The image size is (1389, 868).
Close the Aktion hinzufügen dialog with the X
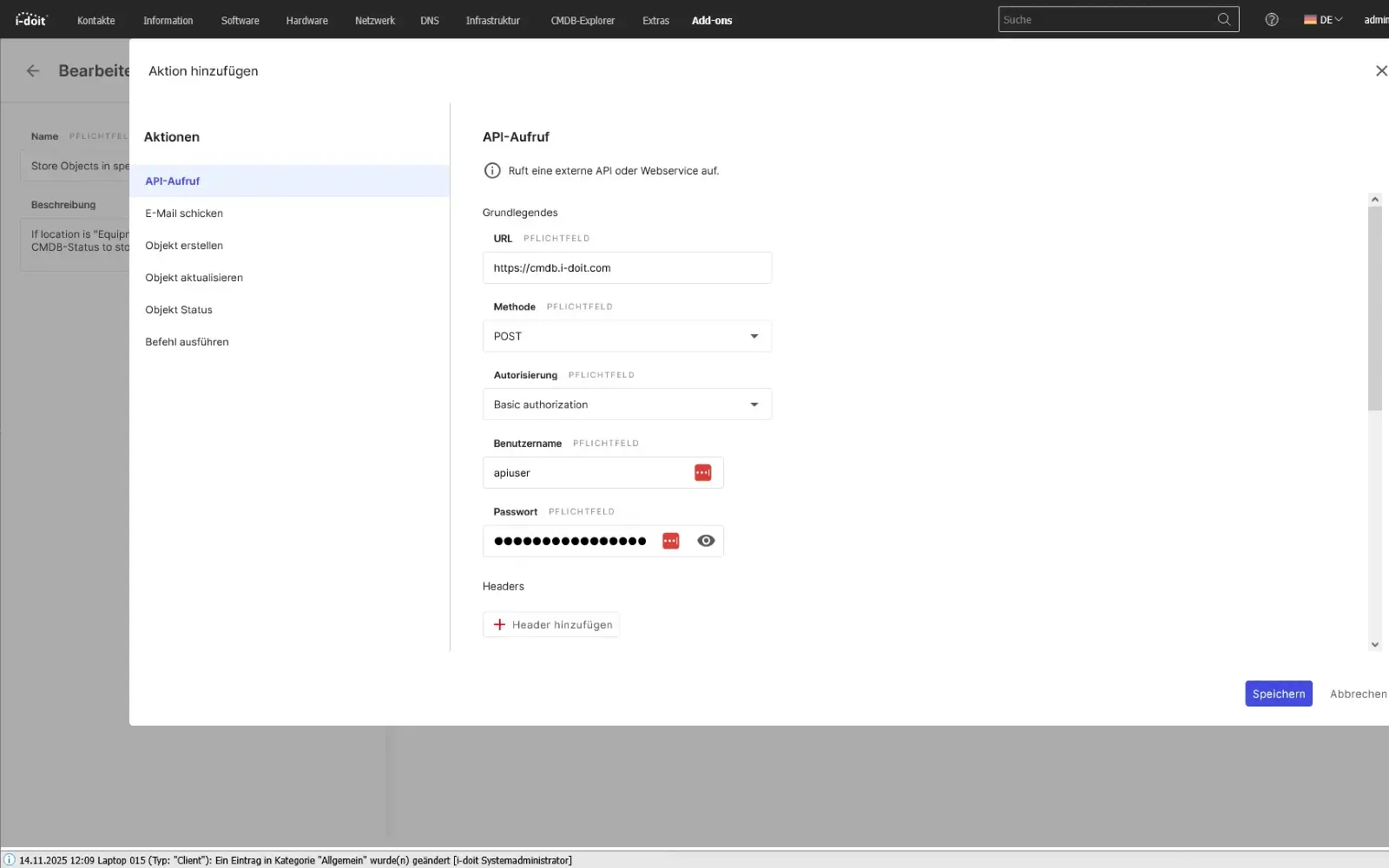[1381, 70]
